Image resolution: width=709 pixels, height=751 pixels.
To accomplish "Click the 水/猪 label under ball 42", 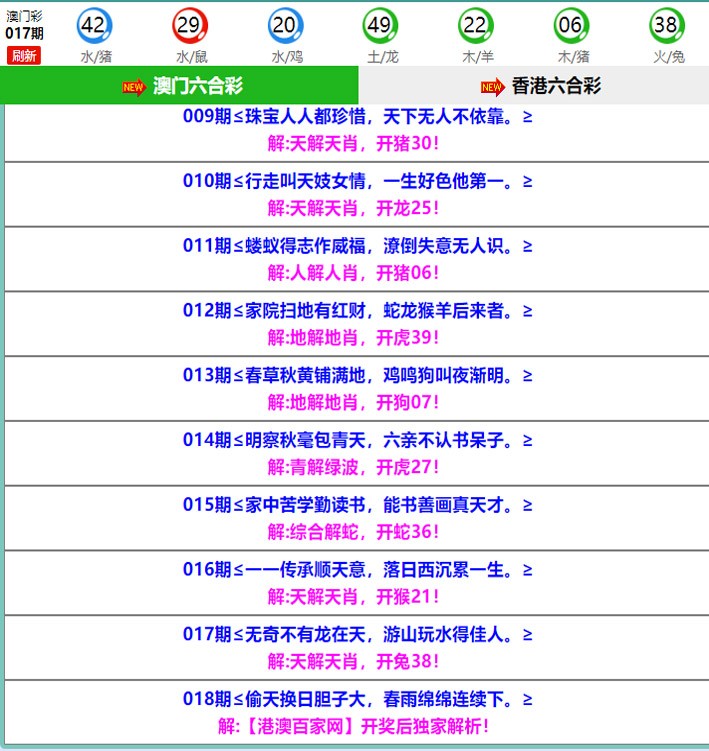I will tap(95, 57).
